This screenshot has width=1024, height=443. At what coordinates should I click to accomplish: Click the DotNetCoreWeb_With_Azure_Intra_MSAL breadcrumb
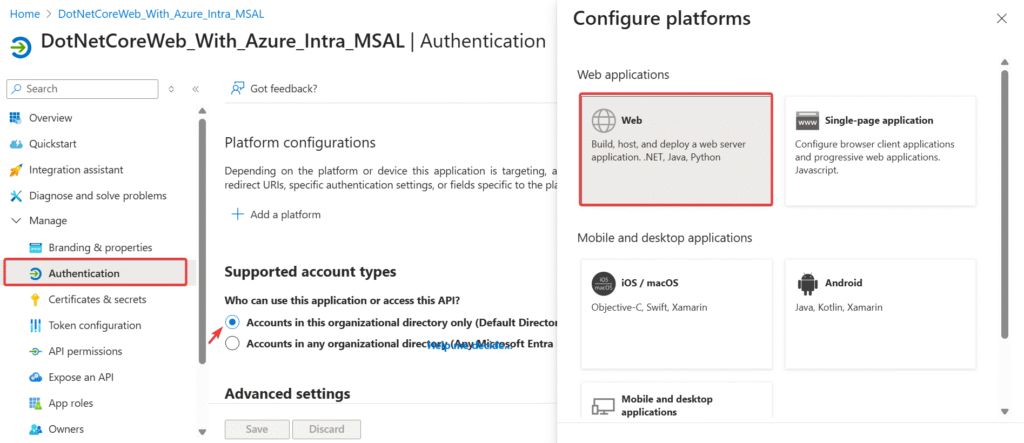click(161, 13)
